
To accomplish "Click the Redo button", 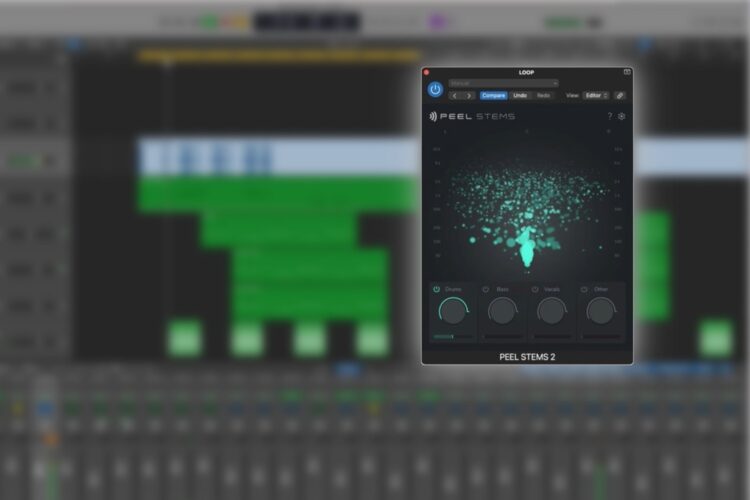I will [543, 96].
